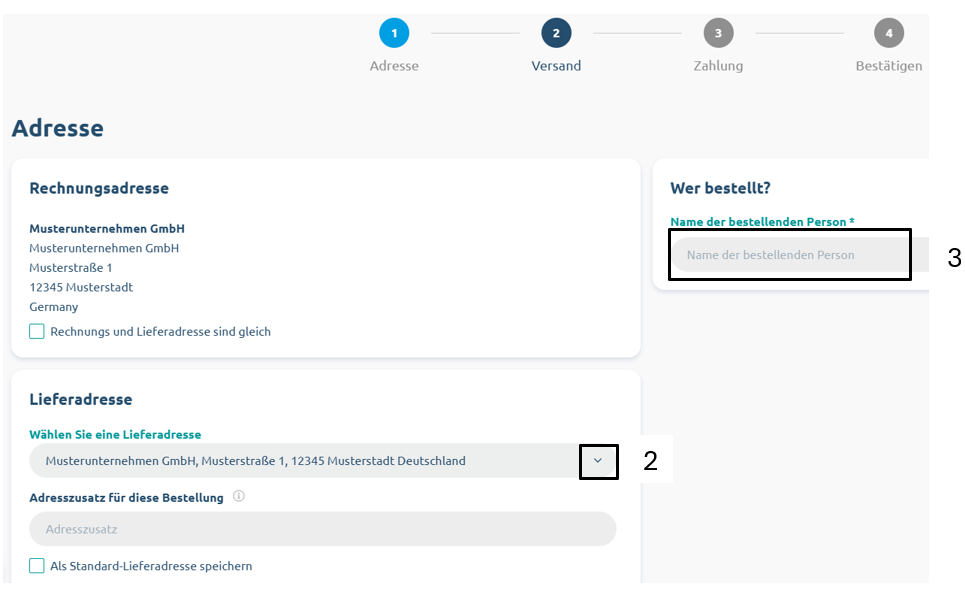
Task: Click the step 2 circle icon
Action: pyautogui.click(x=556, y=33)
